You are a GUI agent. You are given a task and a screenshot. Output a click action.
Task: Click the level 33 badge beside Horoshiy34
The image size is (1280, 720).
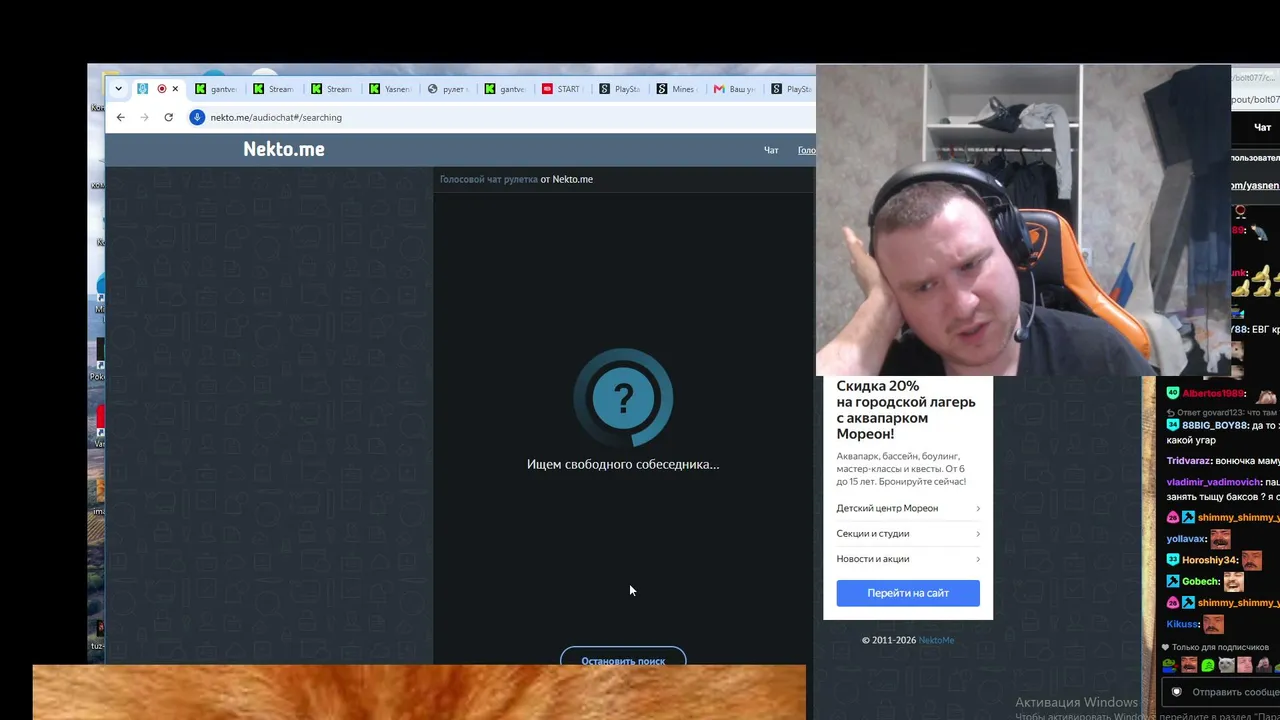pos(1173,560)
